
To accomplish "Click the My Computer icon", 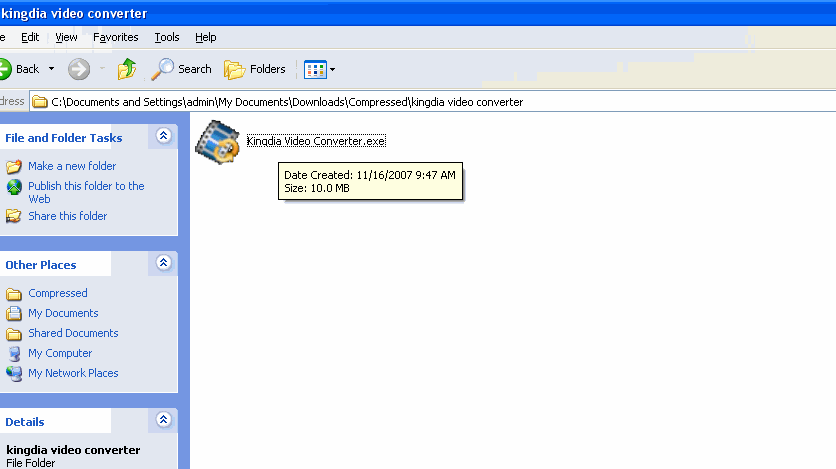I will click(x=14, y=353).
